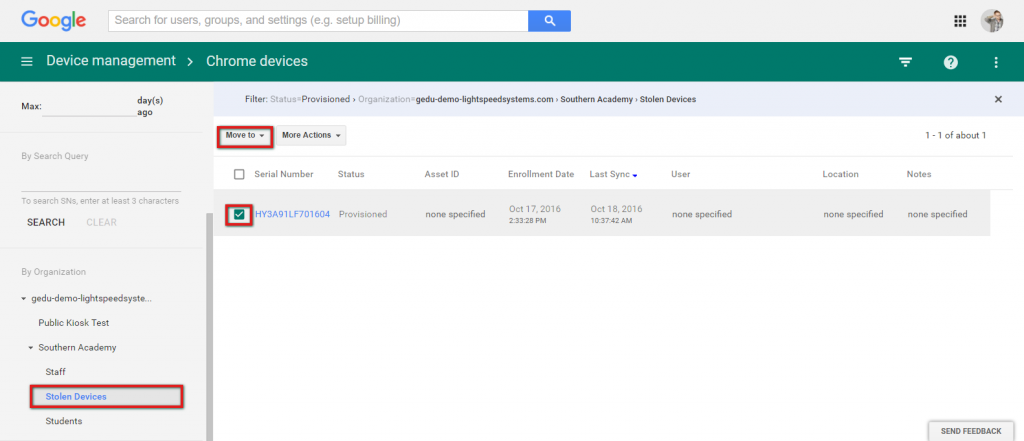Click the blue search magnifier button
This screenshot has height=441, width=1024.
point(549,21)
